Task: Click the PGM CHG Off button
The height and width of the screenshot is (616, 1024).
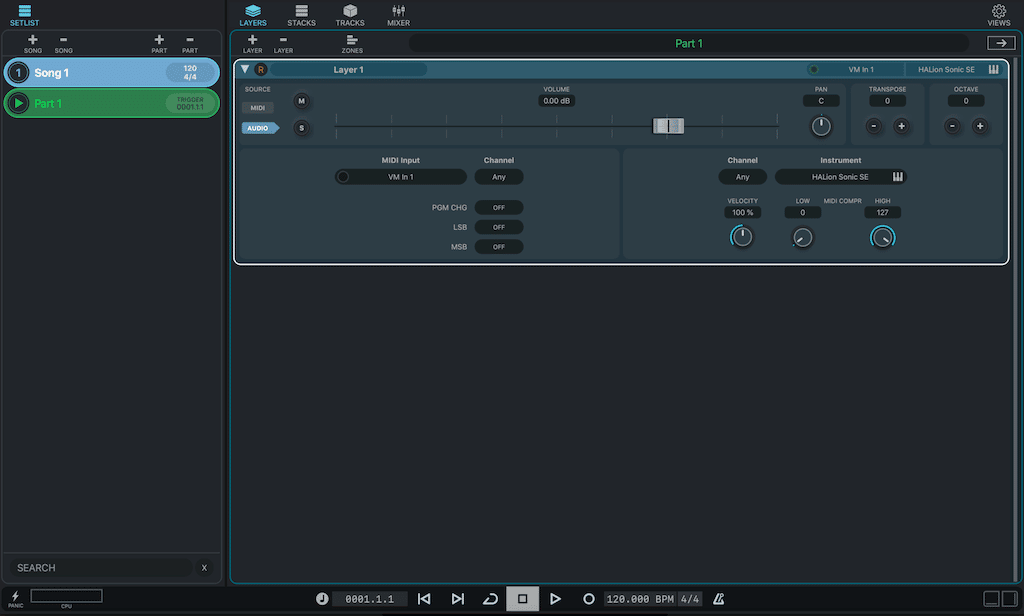Action: click(498, 208)
